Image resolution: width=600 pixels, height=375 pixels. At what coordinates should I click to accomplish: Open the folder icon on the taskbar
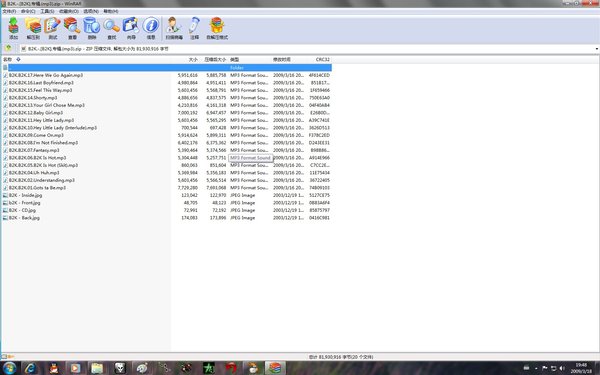click(97, 368)
